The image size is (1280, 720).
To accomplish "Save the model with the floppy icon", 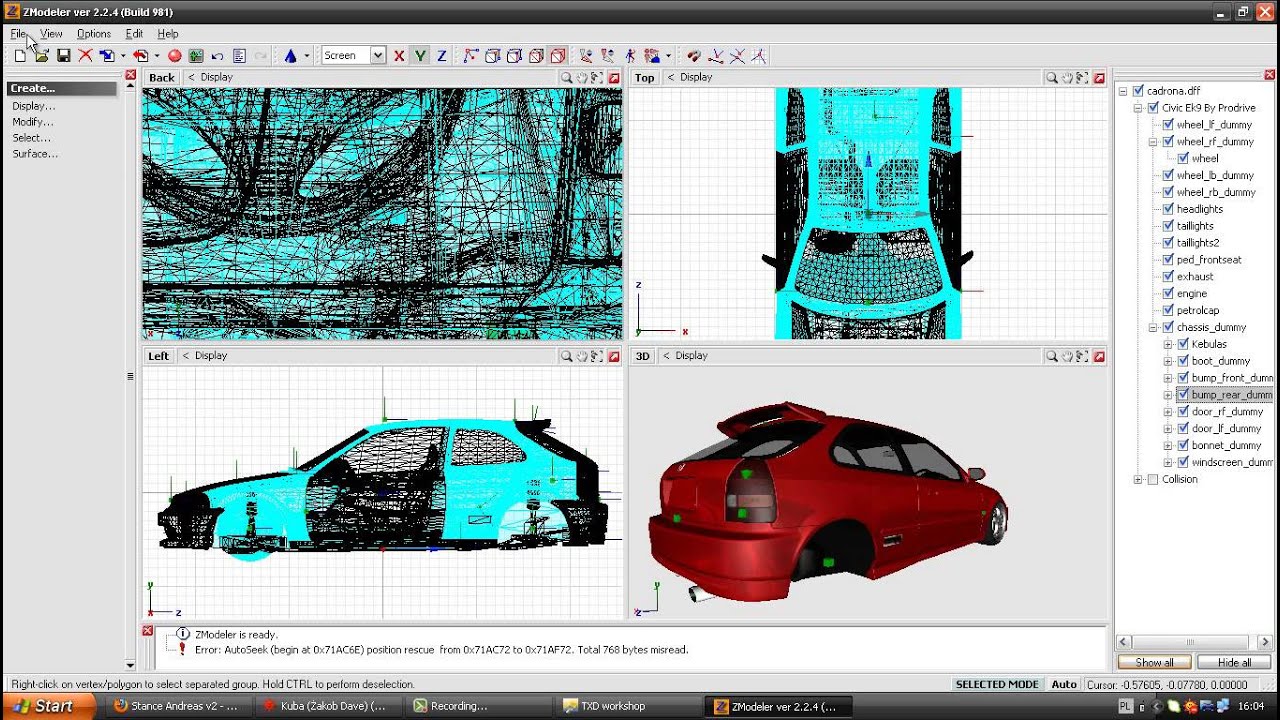I will [x=63, y=56].
